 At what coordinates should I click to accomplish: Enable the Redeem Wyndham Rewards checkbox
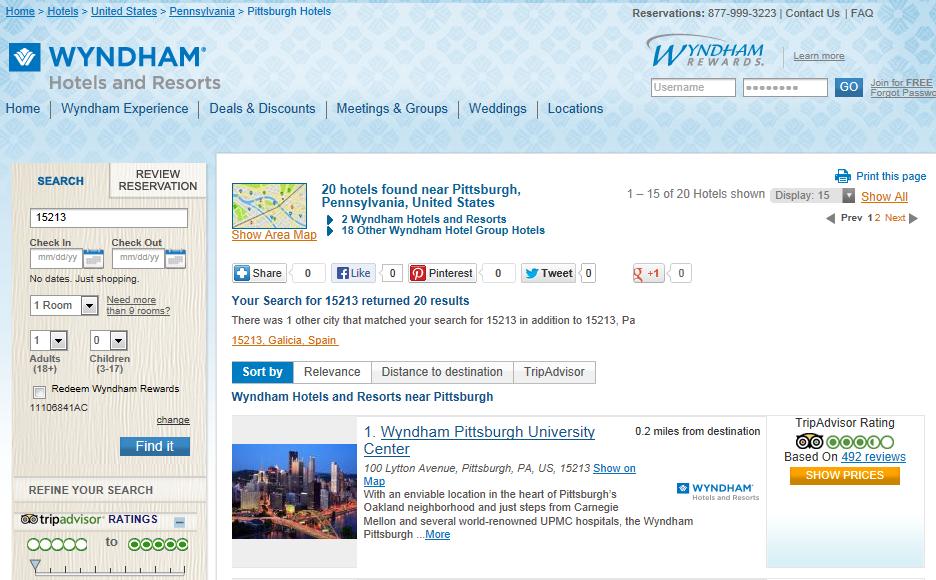tap(39, 391)
